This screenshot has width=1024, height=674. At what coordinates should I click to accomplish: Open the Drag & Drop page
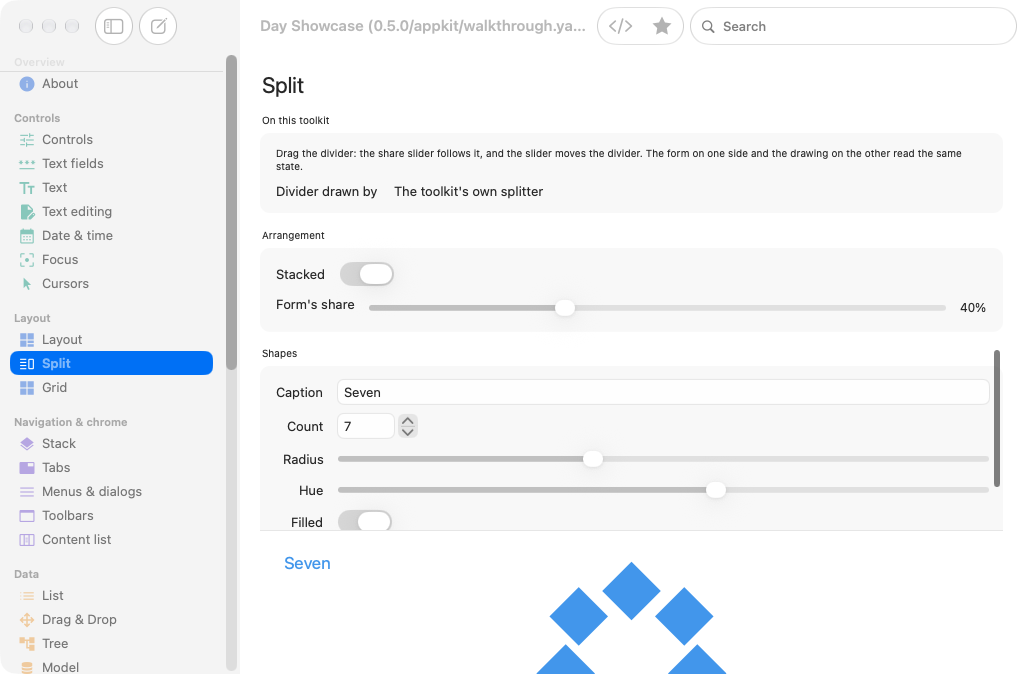79,620
